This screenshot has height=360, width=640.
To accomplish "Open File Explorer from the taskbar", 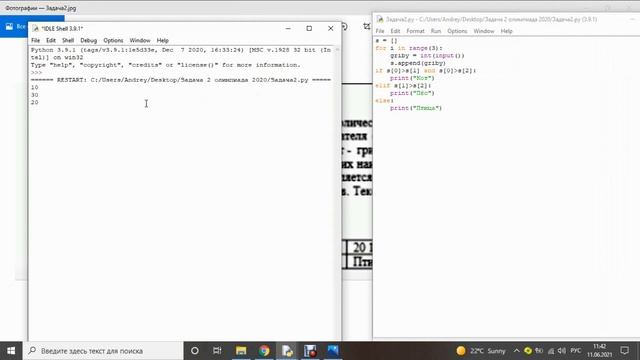I will pyautogui.click(x=241, y=351).
